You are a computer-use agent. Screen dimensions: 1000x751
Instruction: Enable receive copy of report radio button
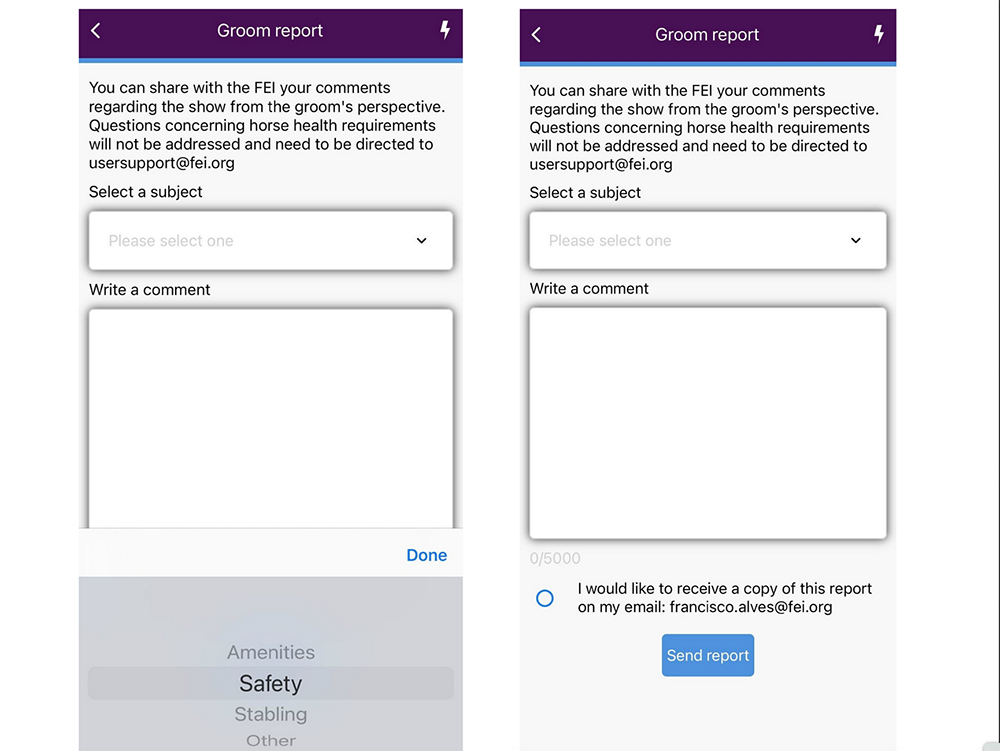(545, 598)
